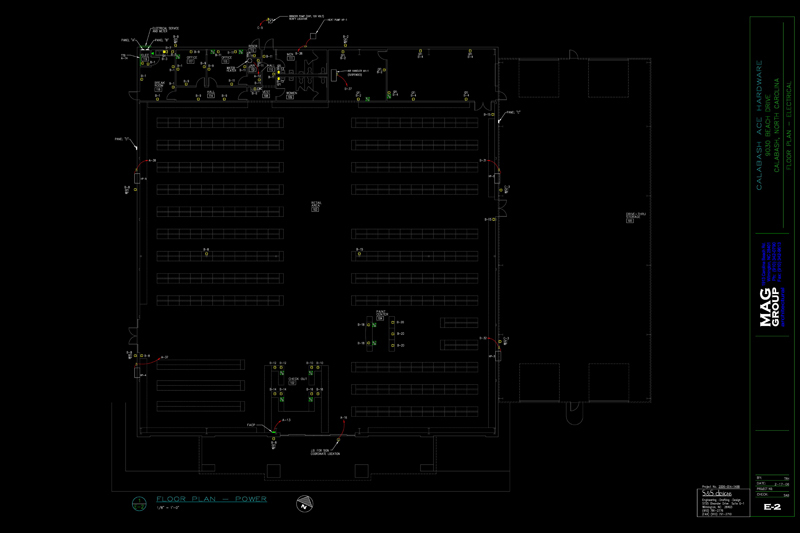The image size is (800, 533).
Task: Select the Retail Area room tag
Action: click(316, 205)
